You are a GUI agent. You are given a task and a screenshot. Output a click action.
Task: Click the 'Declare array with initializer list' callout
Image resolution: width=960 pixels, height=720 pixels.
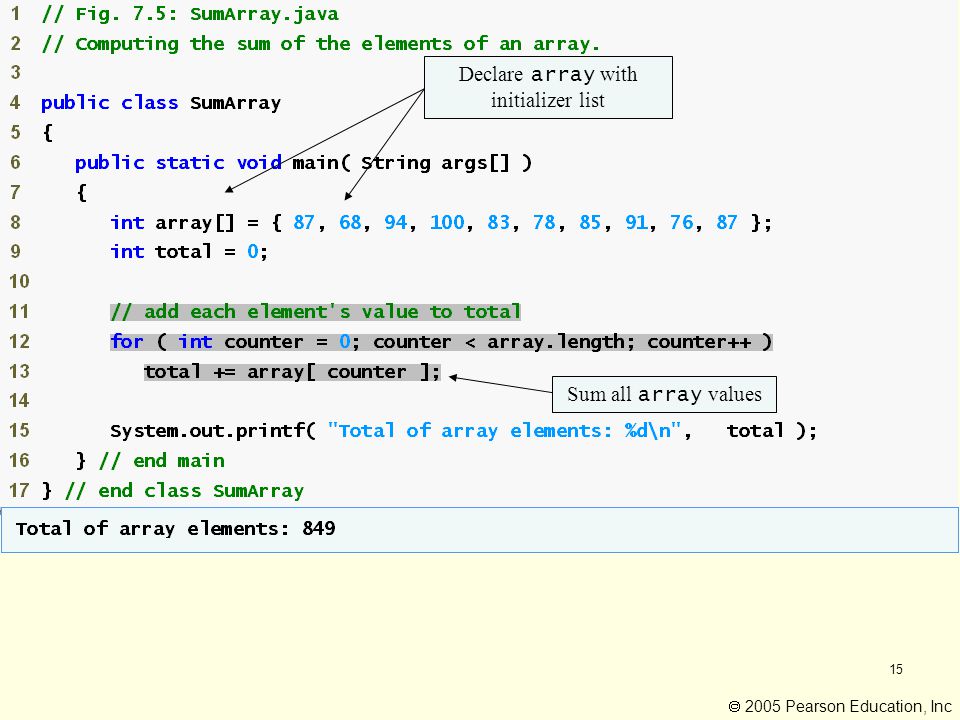(x=548, y=88)
